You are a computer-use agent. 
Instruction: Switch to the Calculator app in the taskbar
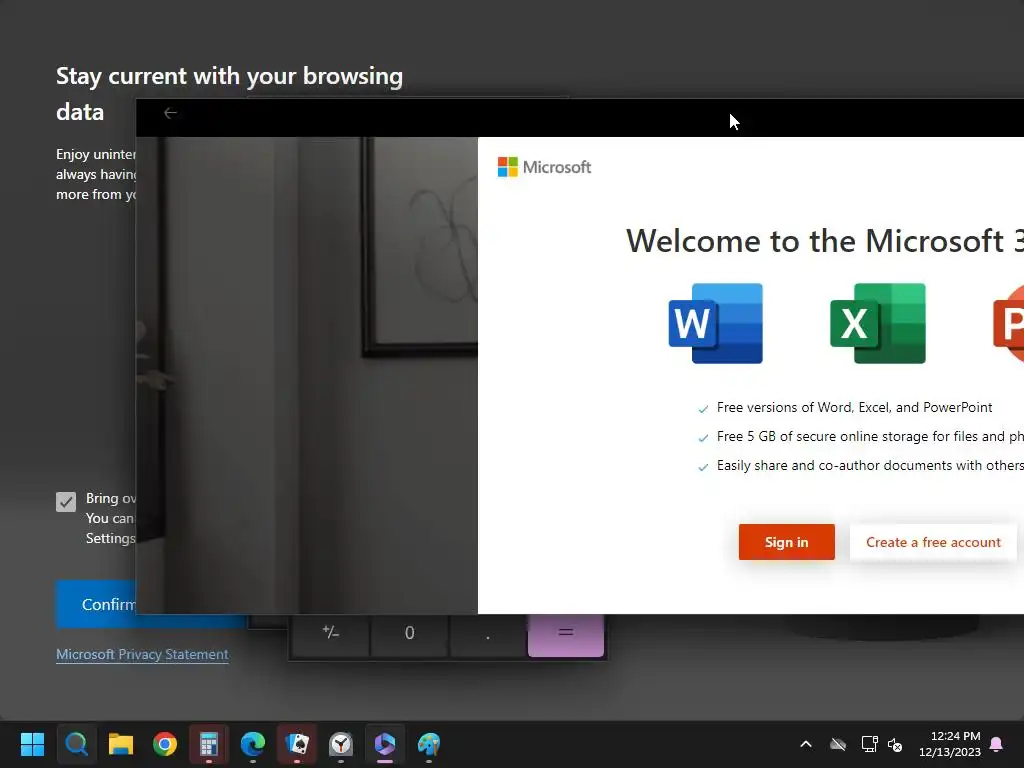click(x=208, y=744)
